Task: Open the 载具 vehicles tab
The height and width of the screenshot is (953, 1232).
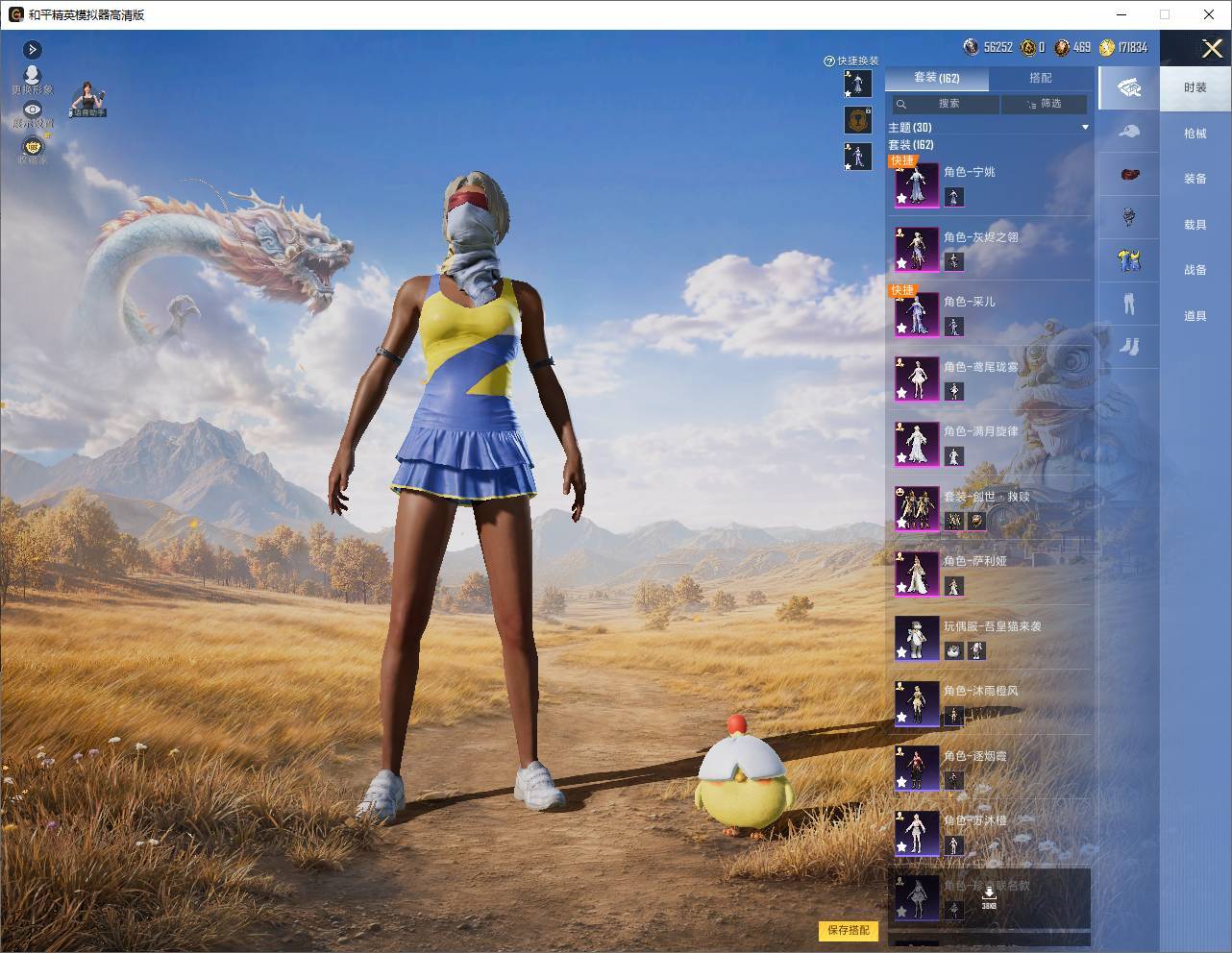Action: pyautogui.click(x=1195, y=225)
